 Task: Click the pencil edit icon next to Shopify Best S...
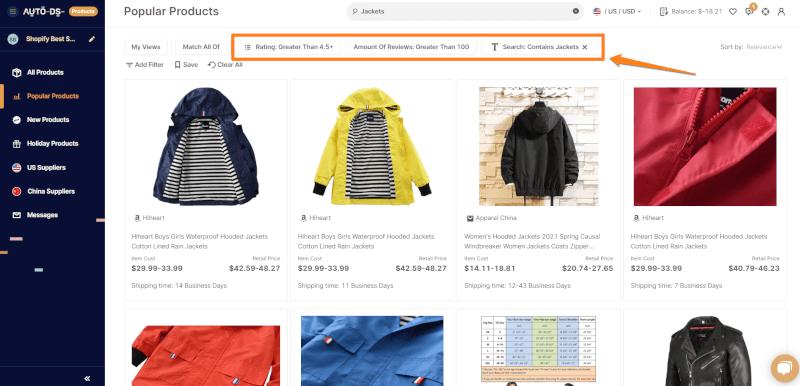pos(92,39)
